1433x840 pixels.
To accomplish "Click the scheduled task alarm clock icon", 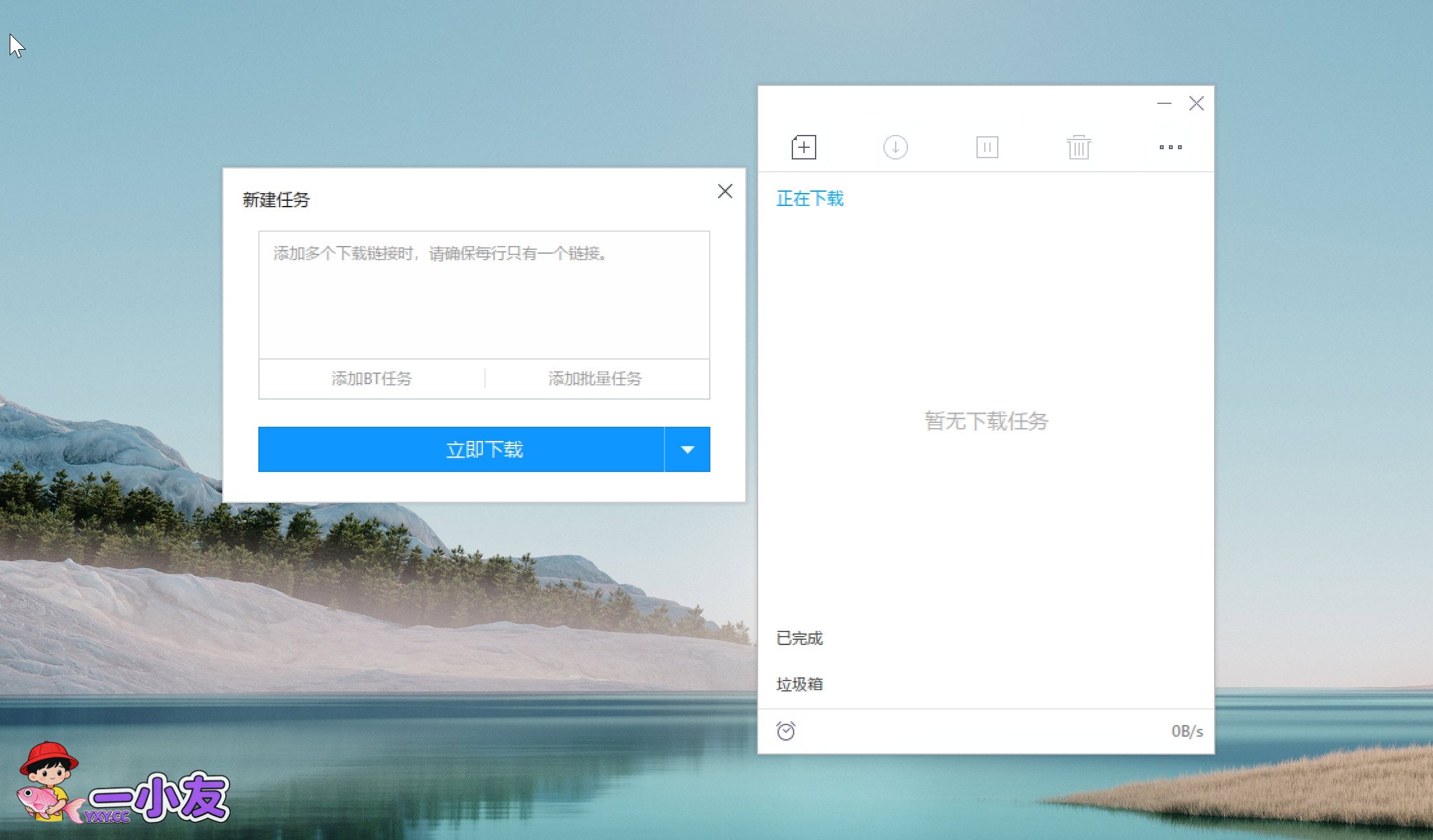I will point(786,731).
